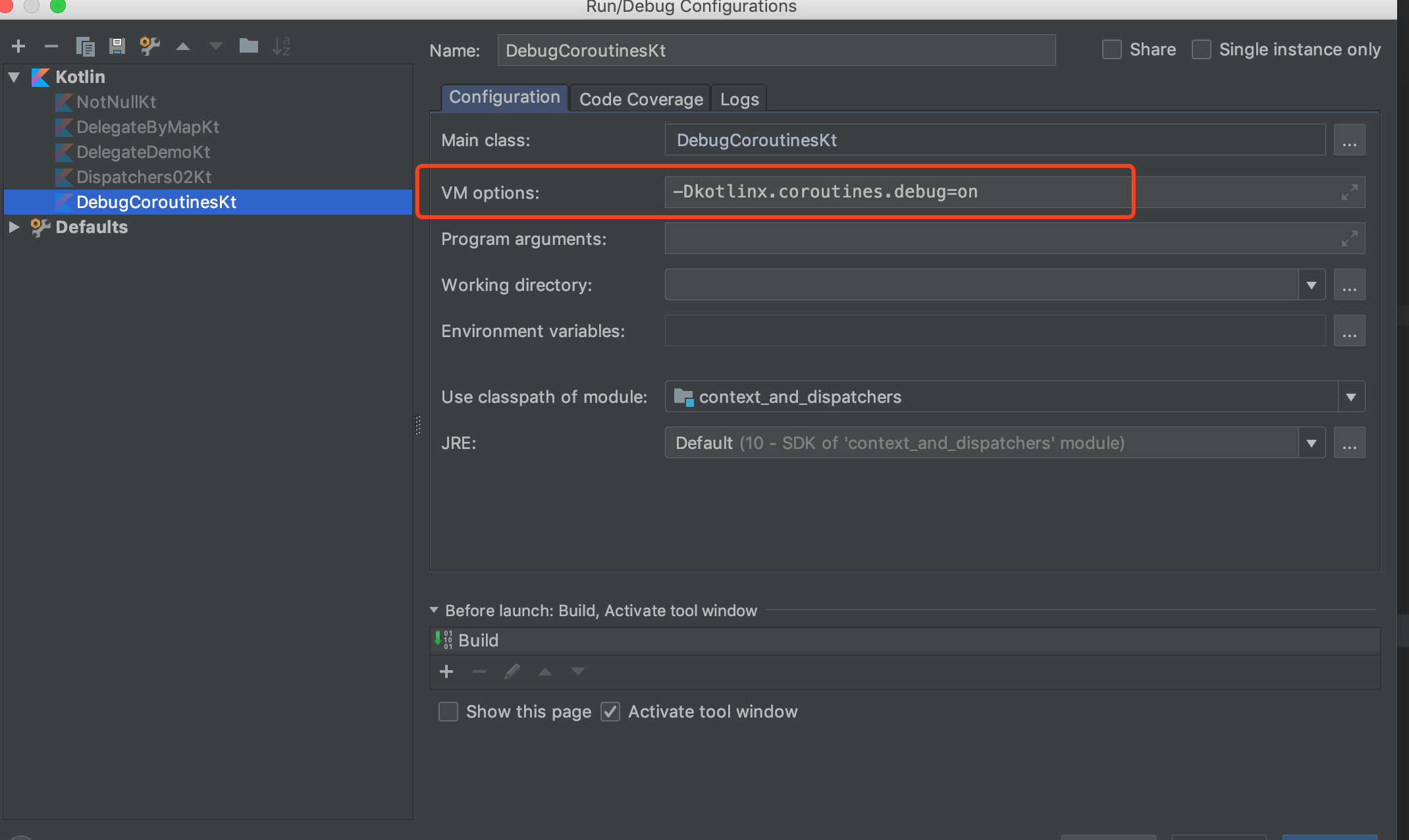Enable the Share checkbox
The width and height of the screenshot is (1409, 840).
pos(1109,49)
